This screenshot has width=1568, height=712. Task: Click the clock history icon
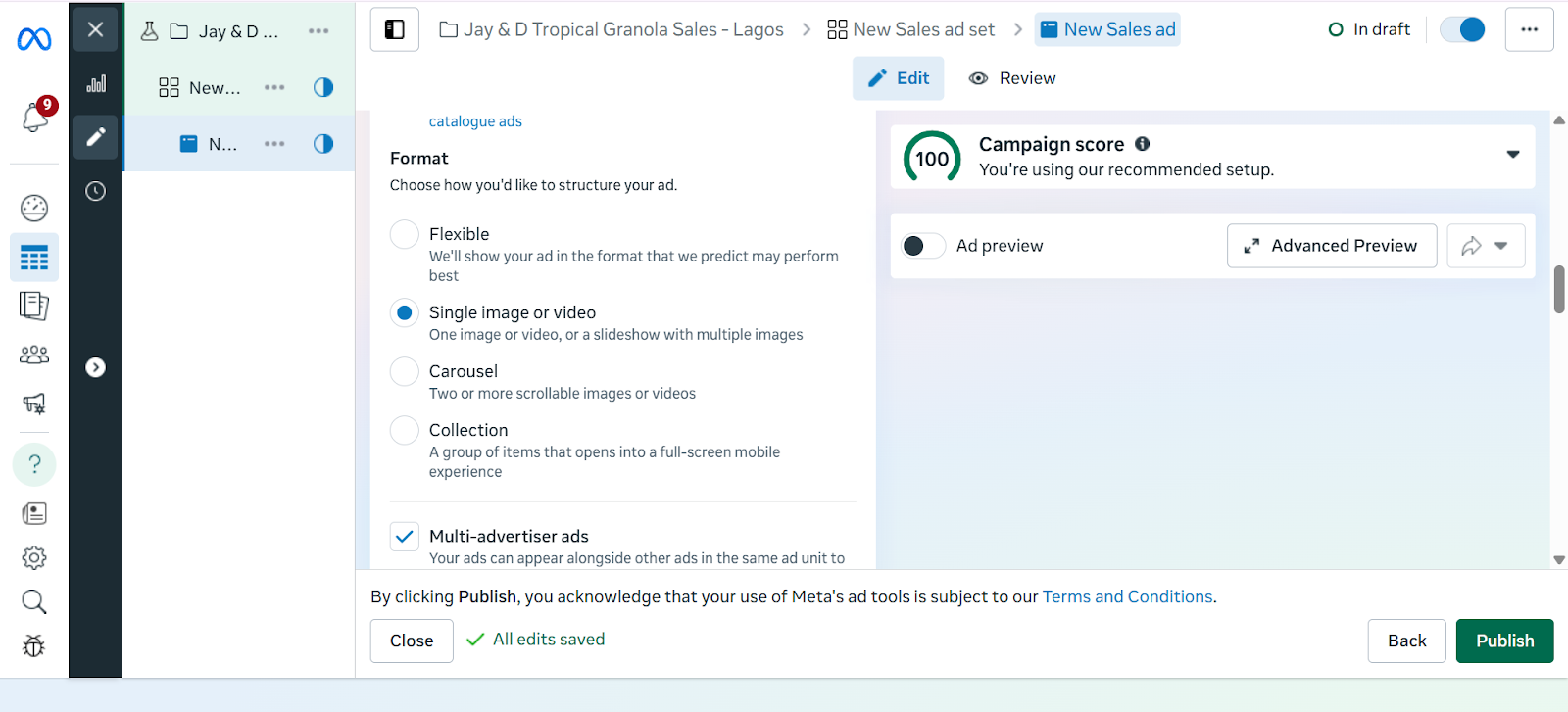(x=95, y=191)
